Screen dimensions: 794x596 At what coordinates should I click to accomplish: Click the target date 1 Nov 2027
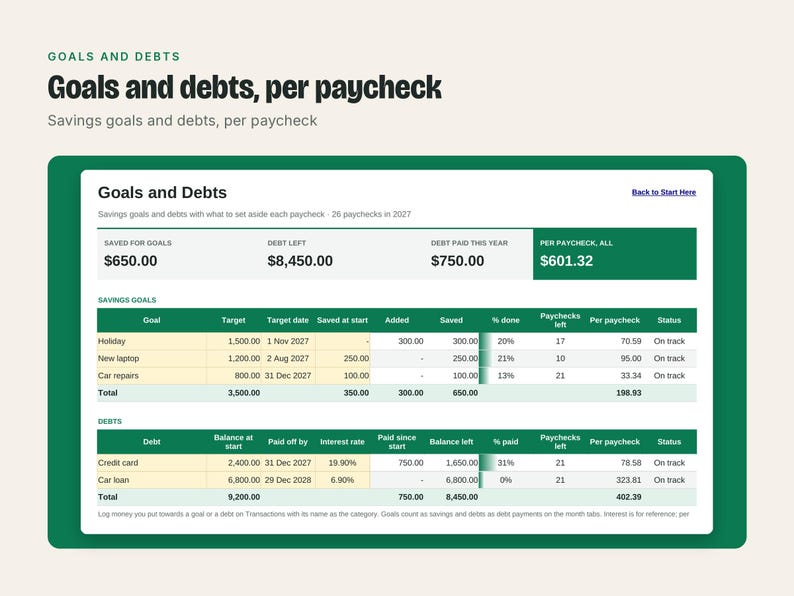(x=288, y=341)
